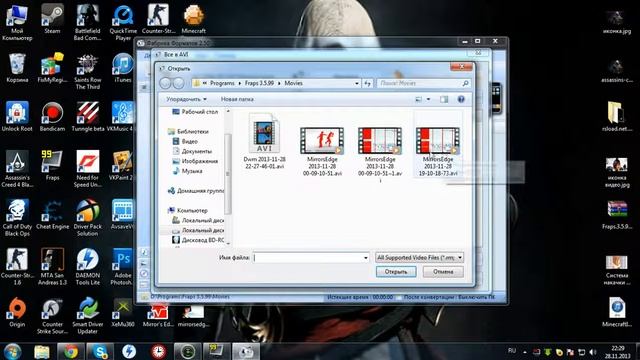
Task: Open the Smart Driver Updater desktop icon
Action: (88, 316)
